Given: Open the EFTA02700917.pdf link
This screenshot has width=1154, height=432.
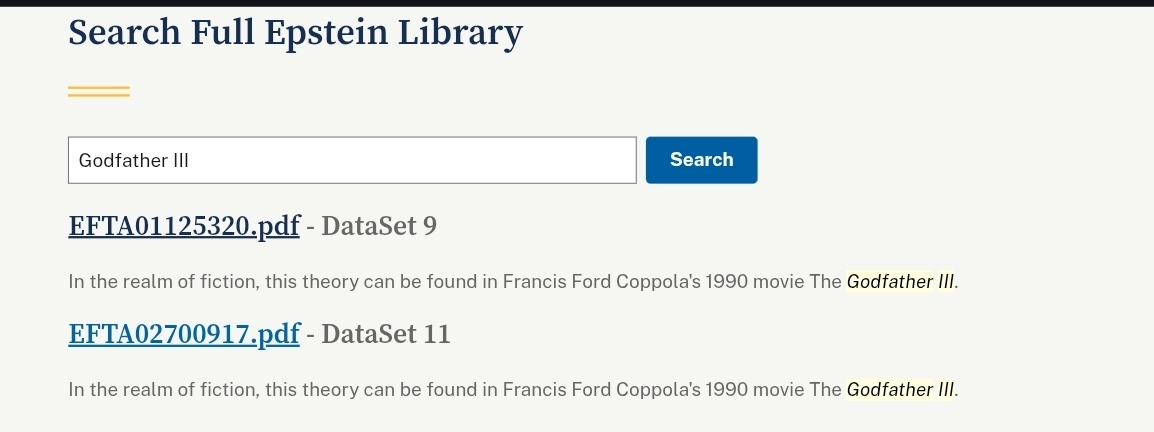Looking at the screenshot, I should click(x=184, y=334).
